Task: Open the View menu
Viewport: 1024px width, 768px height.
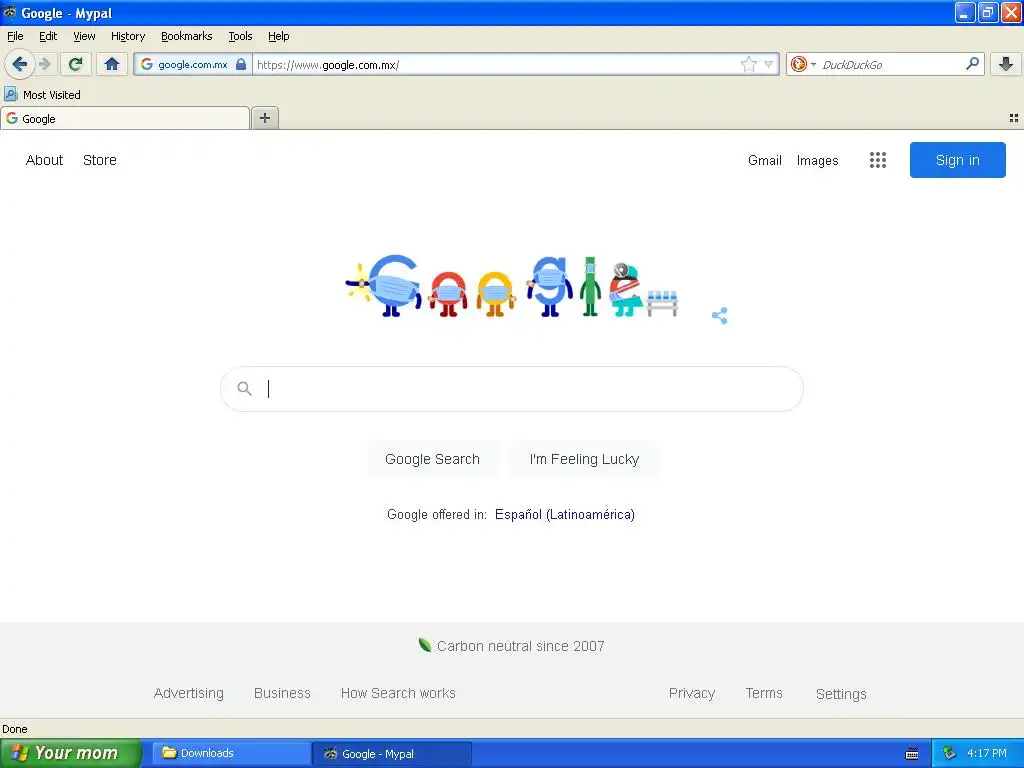Action: (84, 36)
